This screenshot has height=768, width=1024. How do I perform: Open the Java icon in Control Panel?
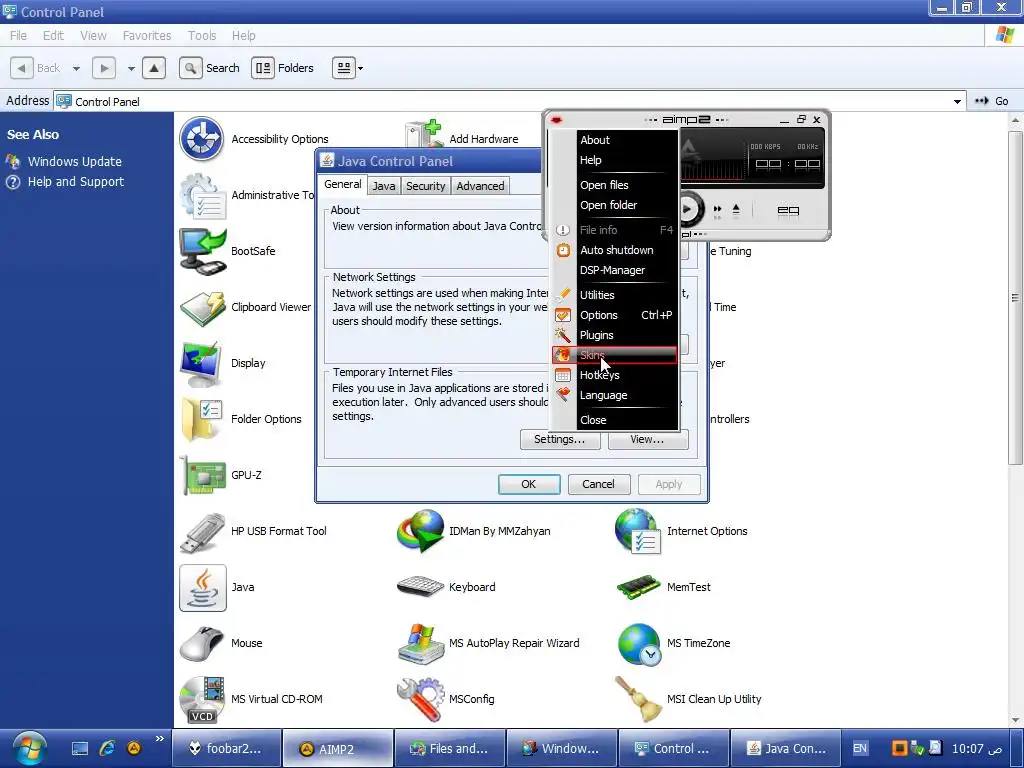click(202, 587)
